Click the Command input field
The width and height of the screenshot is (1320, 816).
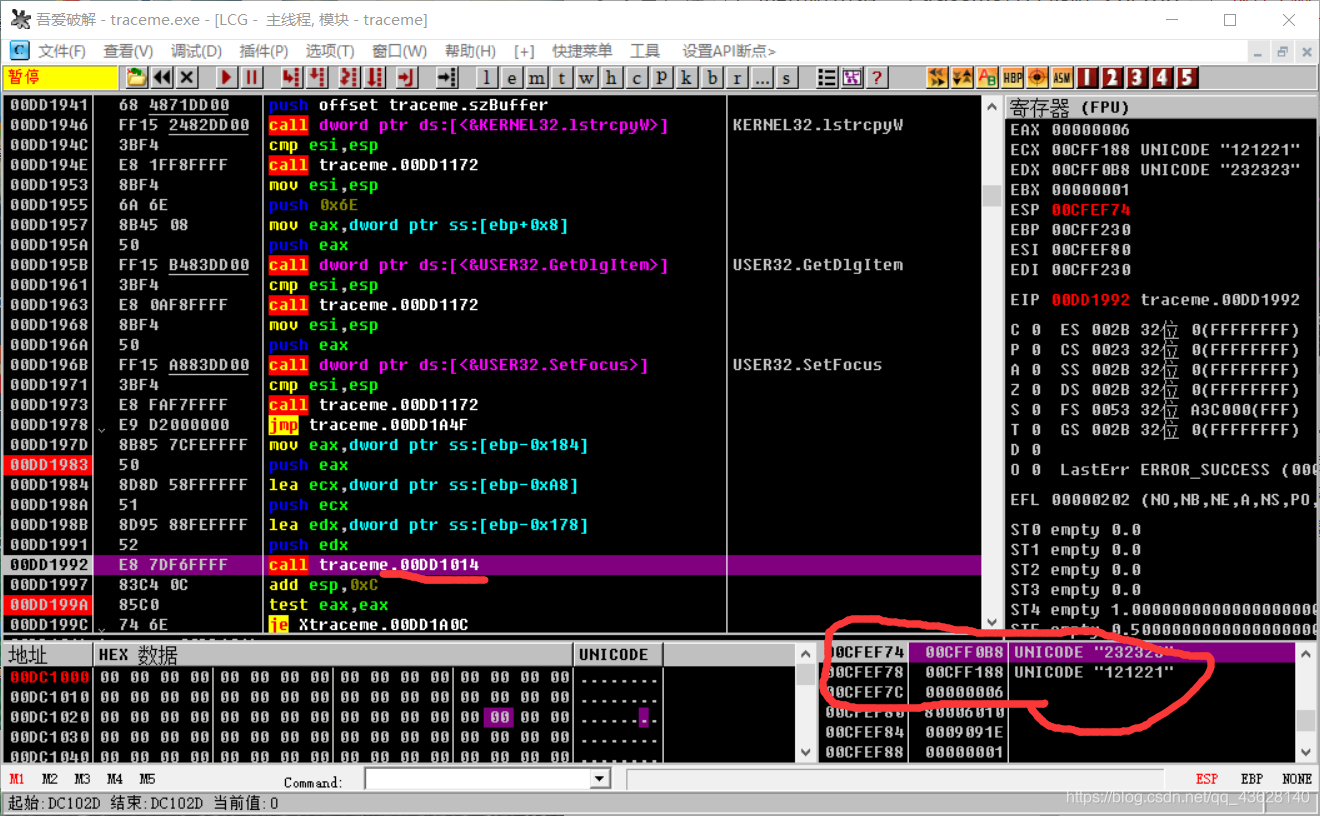click(x=478, y=779)
